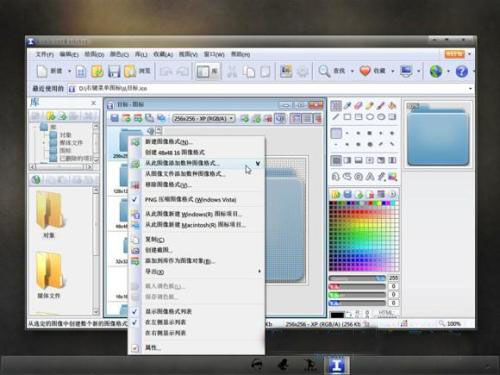Open the 新建 button dropdown arrow
Image resolution: width=500 pixels, height=375 pixels.
(69, 71)
